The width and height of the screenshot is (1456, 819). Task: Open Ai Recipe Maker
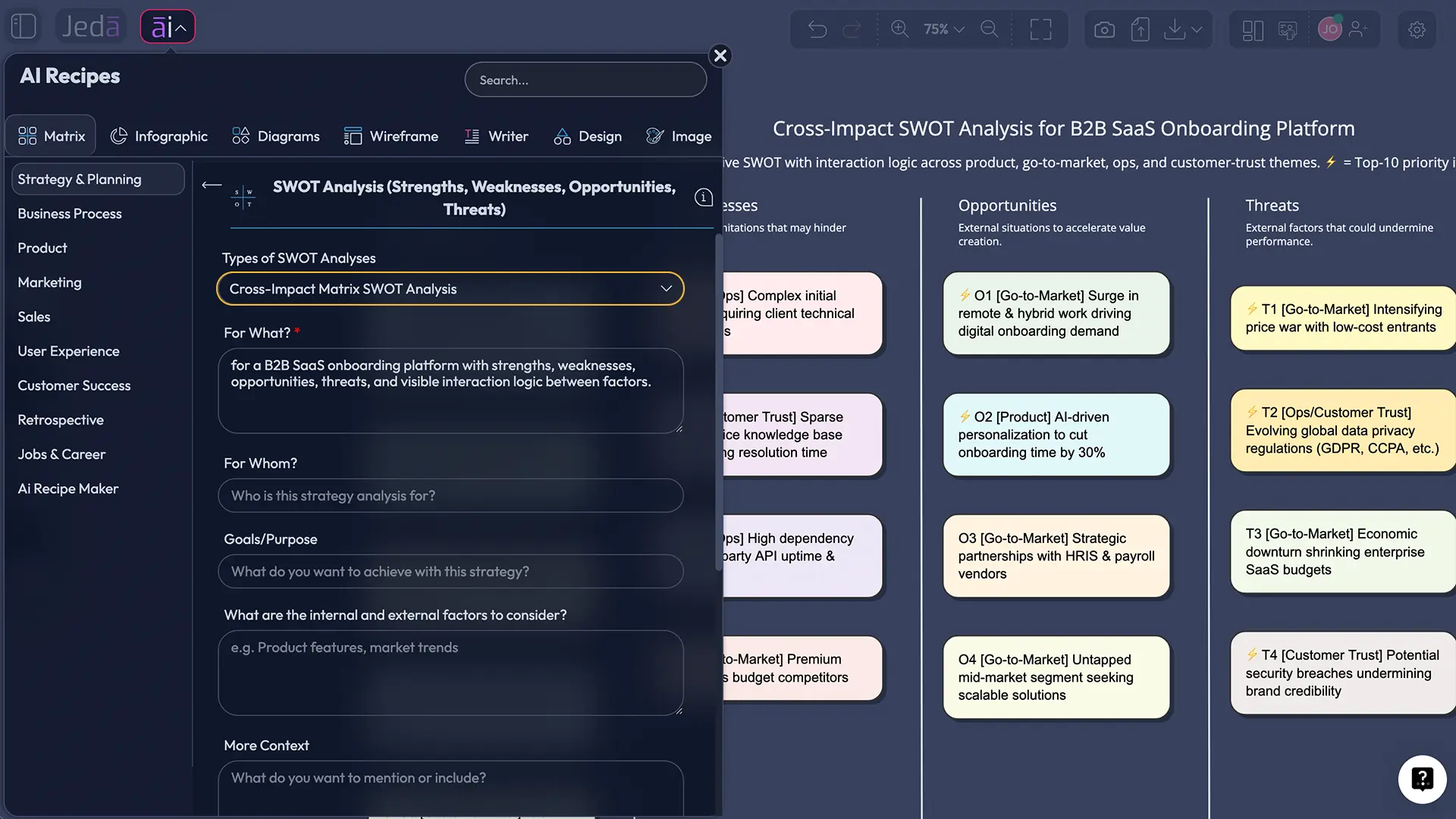point(68,489)
